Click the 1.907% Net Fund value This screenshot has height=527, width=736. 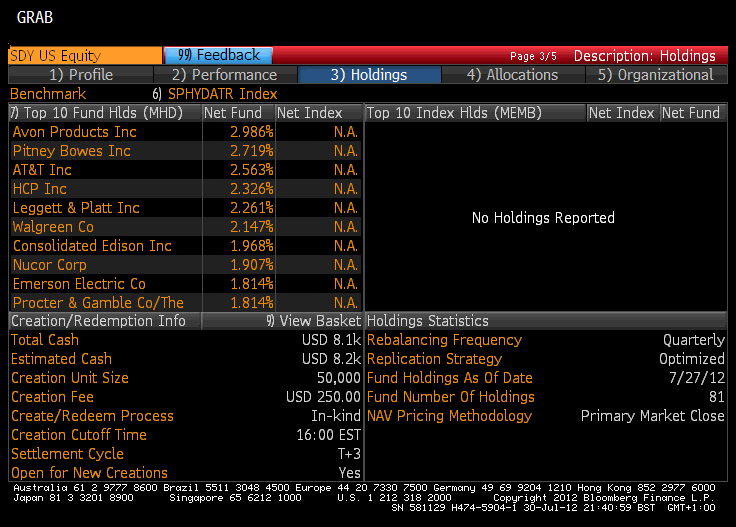click(x=252, y=265)
